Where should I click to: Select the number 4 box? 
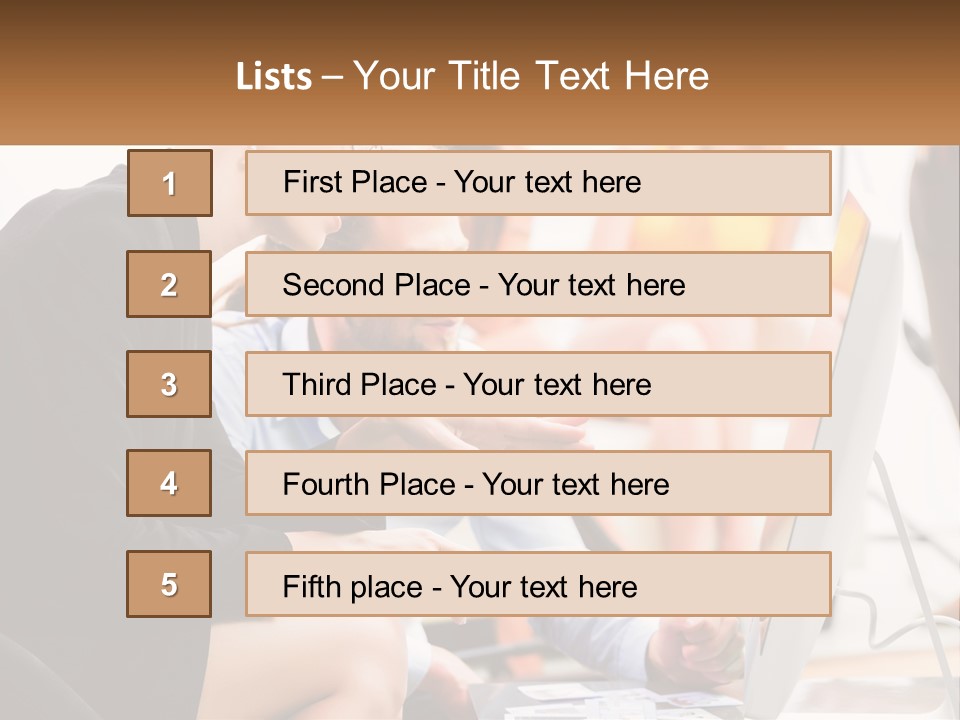169,483
